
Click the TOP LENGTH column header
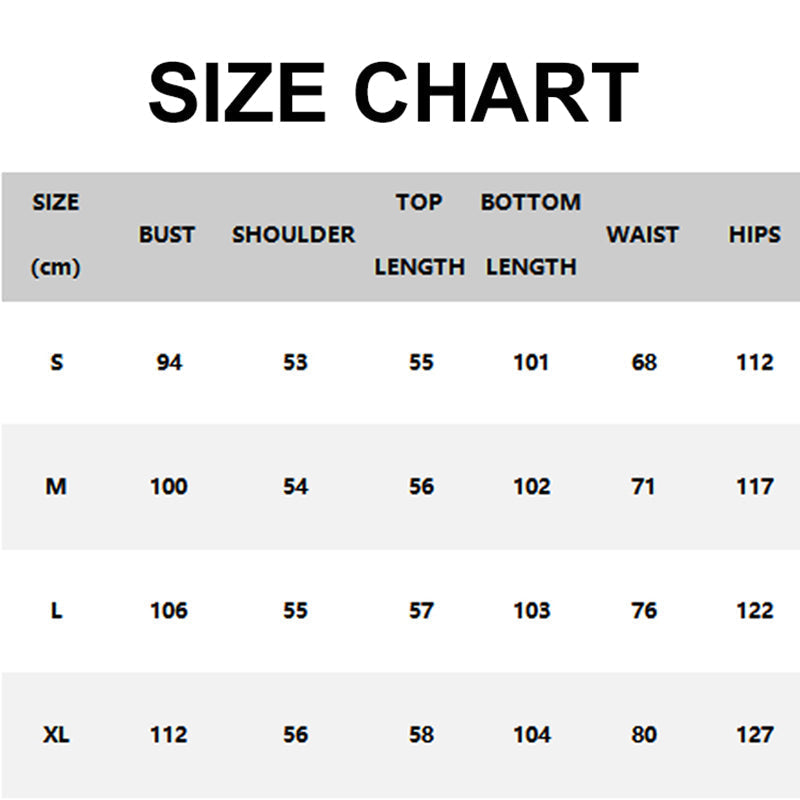click(x=419, y=235)
